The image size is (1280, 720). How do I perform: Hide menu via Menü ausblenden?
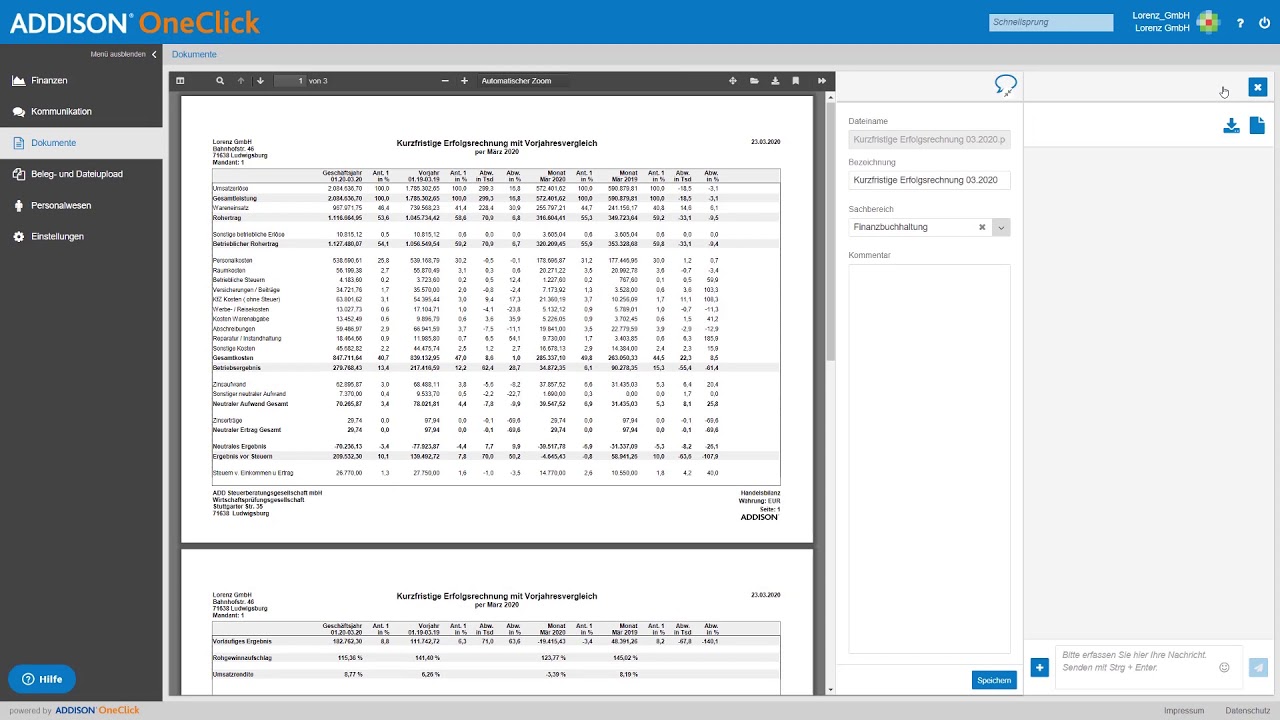[x=123, y=54]
